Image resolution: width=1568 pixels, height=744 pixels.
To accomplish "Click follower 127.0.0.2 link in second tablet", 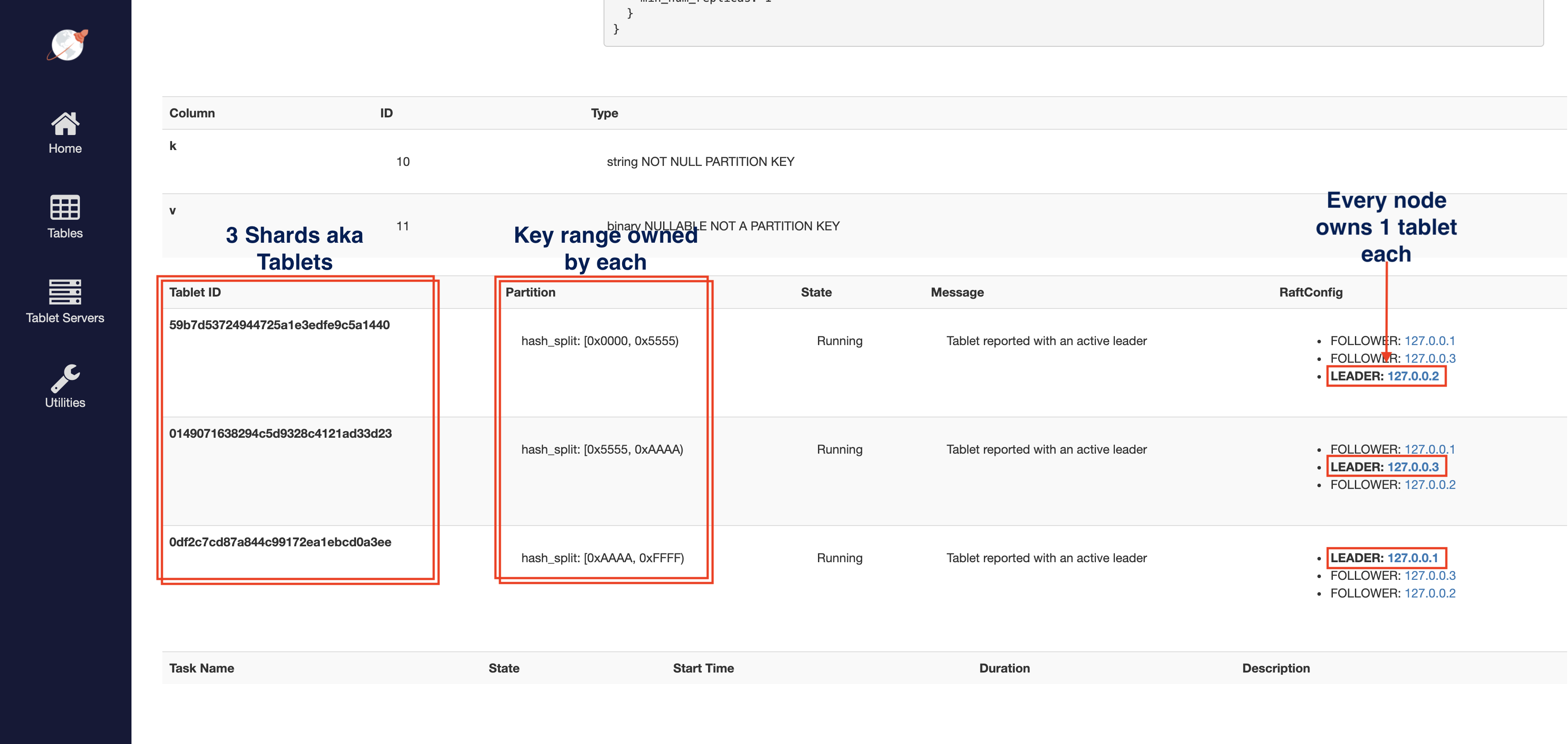I will coord(1430,485).
